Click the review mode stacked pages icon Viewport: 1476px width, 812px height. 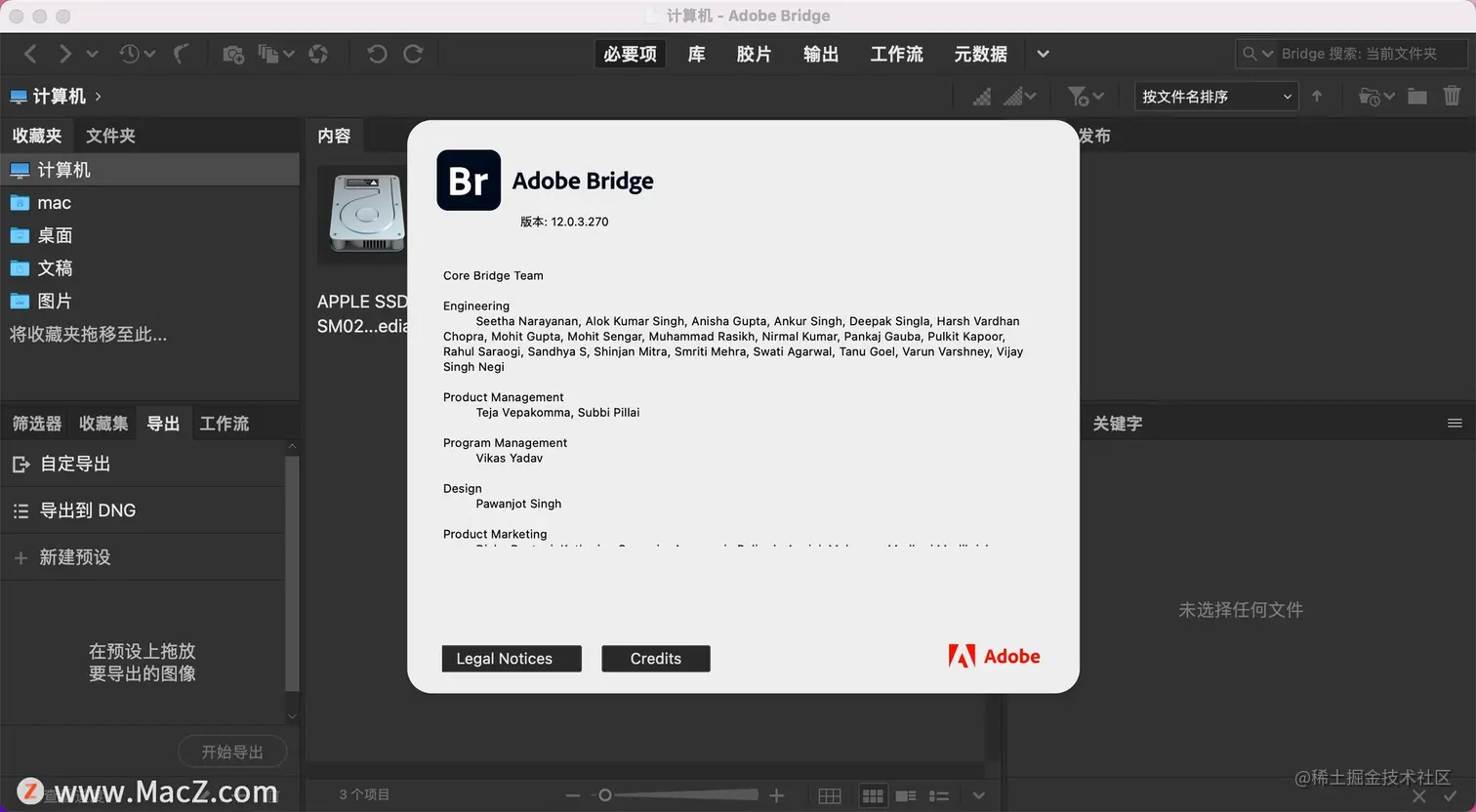pyautogui.click(x=267, y=54)
